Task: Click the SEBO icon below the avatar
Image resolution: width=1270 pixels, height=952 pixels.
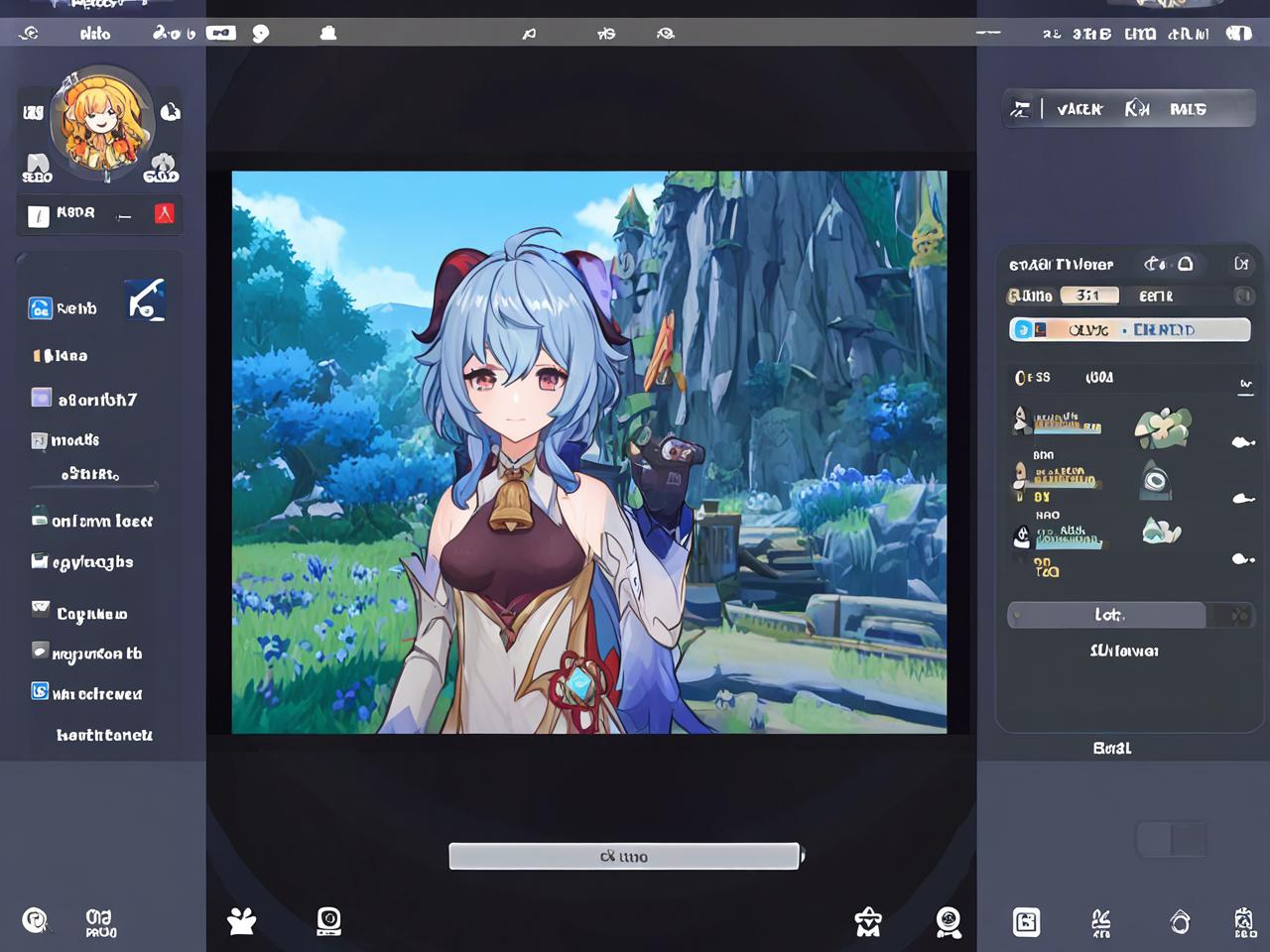Action: [37, 169]
